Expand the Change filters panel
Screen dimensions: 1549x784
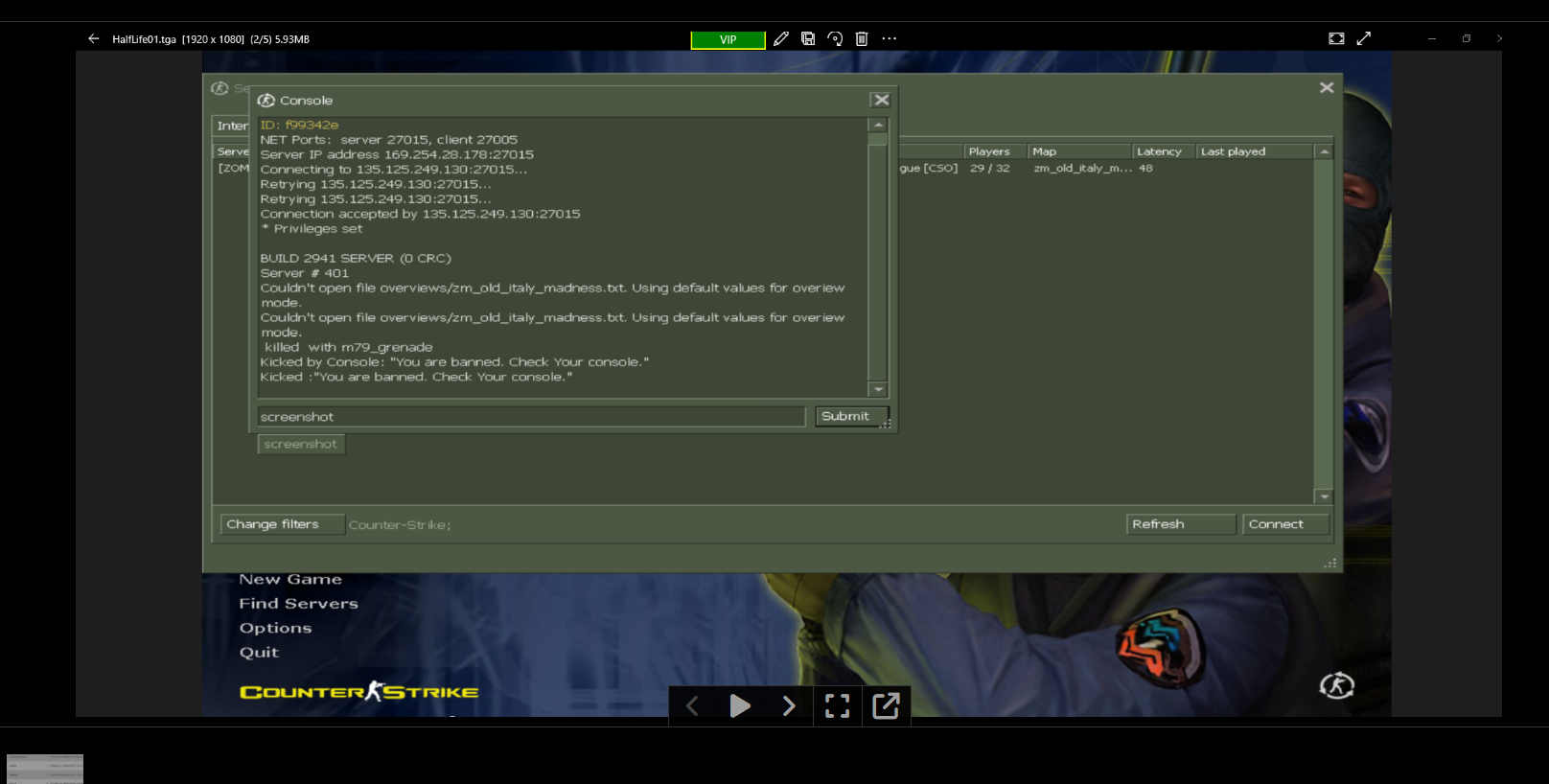pos(282,524)
